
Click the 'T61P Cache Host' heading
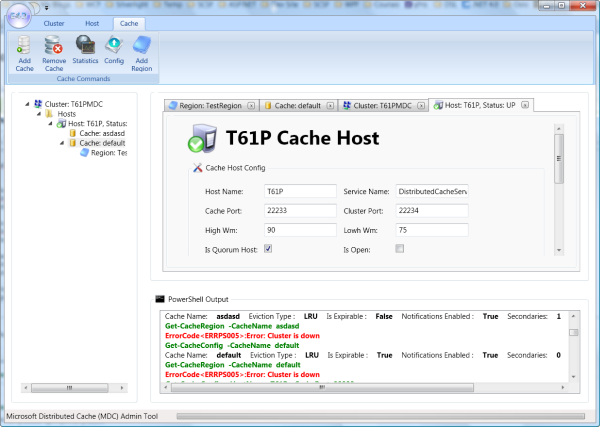point(302,138)
